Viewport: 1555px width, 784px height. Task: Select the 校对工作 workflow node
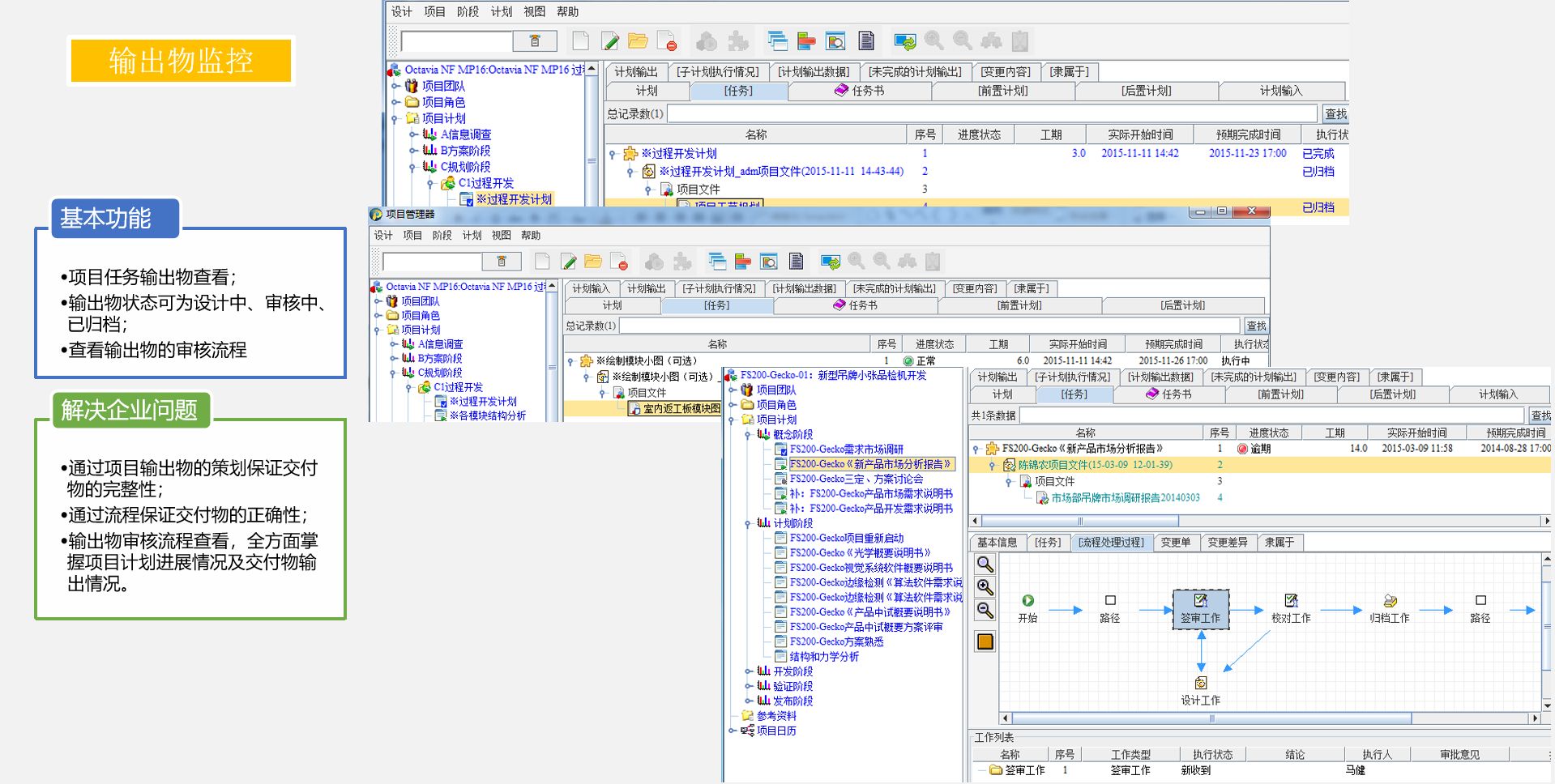coord(1291,607)
